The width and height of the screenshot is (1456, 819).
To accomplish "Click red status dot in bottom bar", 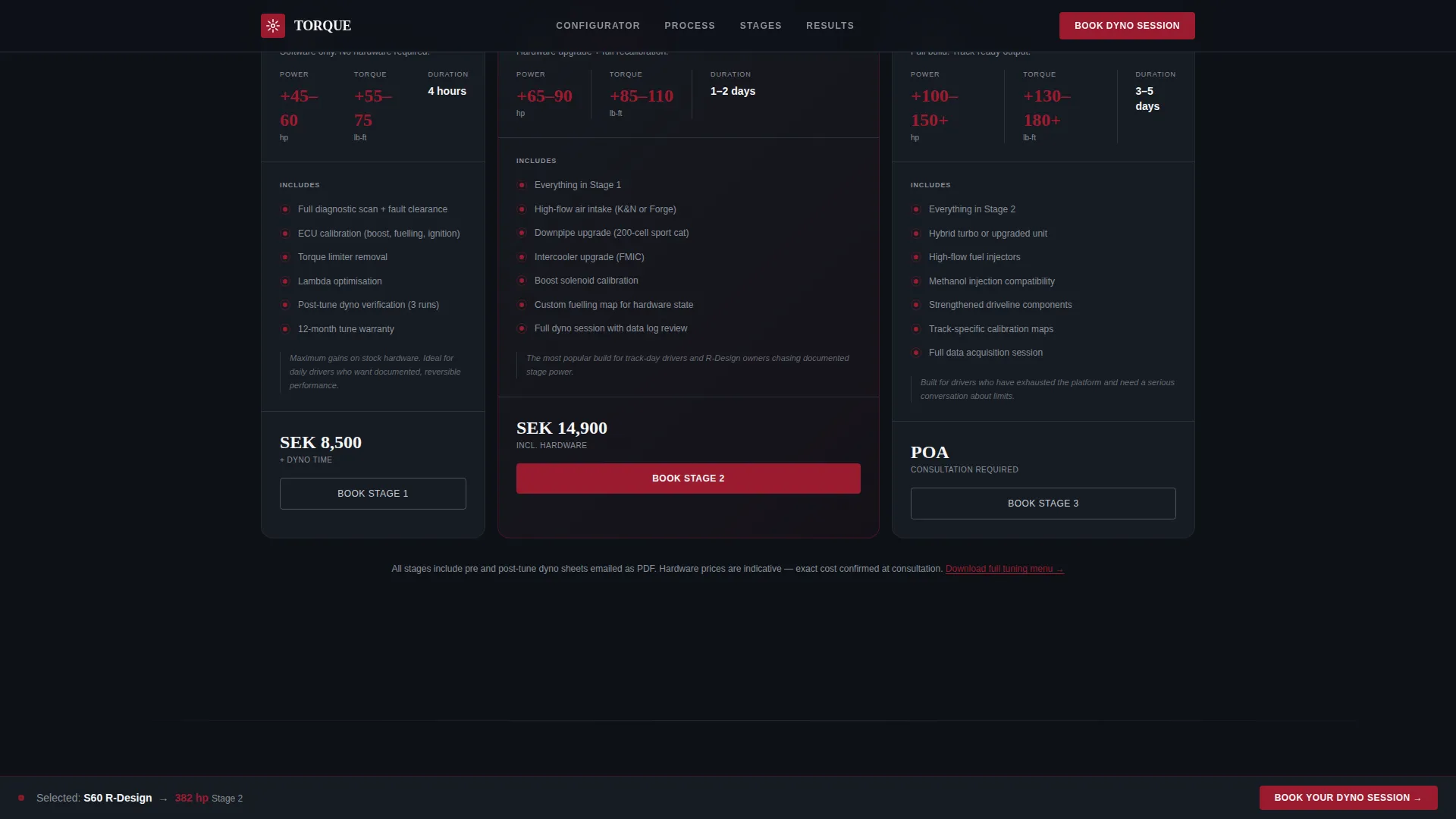I will [21, 798].
